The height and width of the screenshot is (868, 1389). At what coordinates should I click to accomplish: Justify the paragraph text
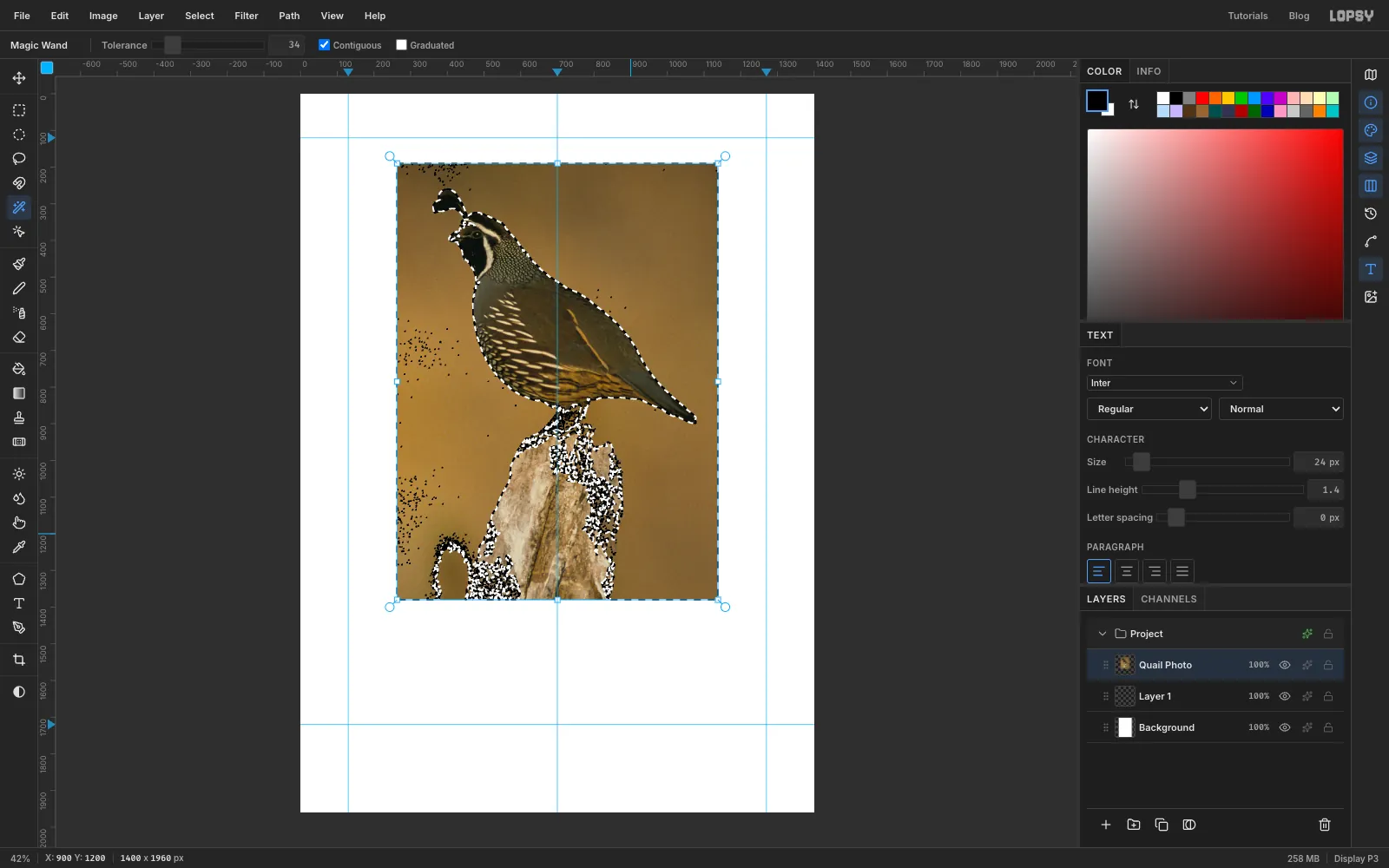coord(1182,571)
